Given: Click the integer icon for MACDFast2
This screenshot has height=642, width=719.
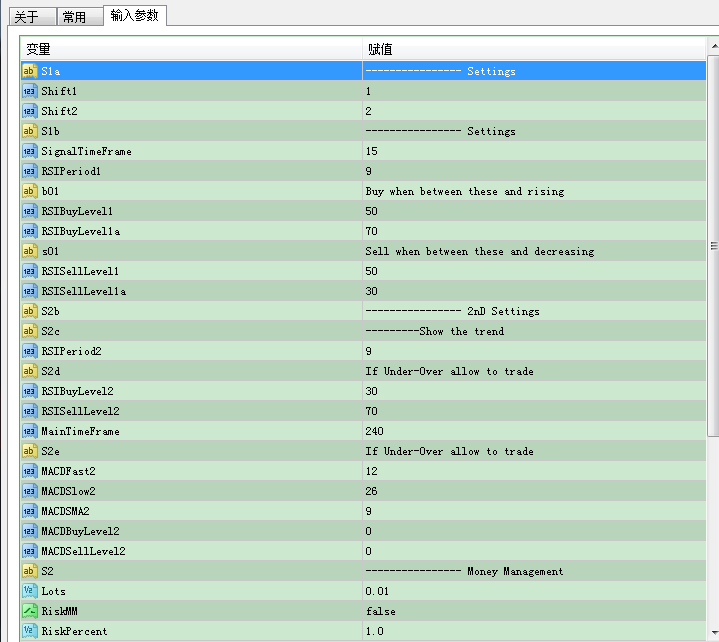Looking at the screenshot, I should point(29,471).
